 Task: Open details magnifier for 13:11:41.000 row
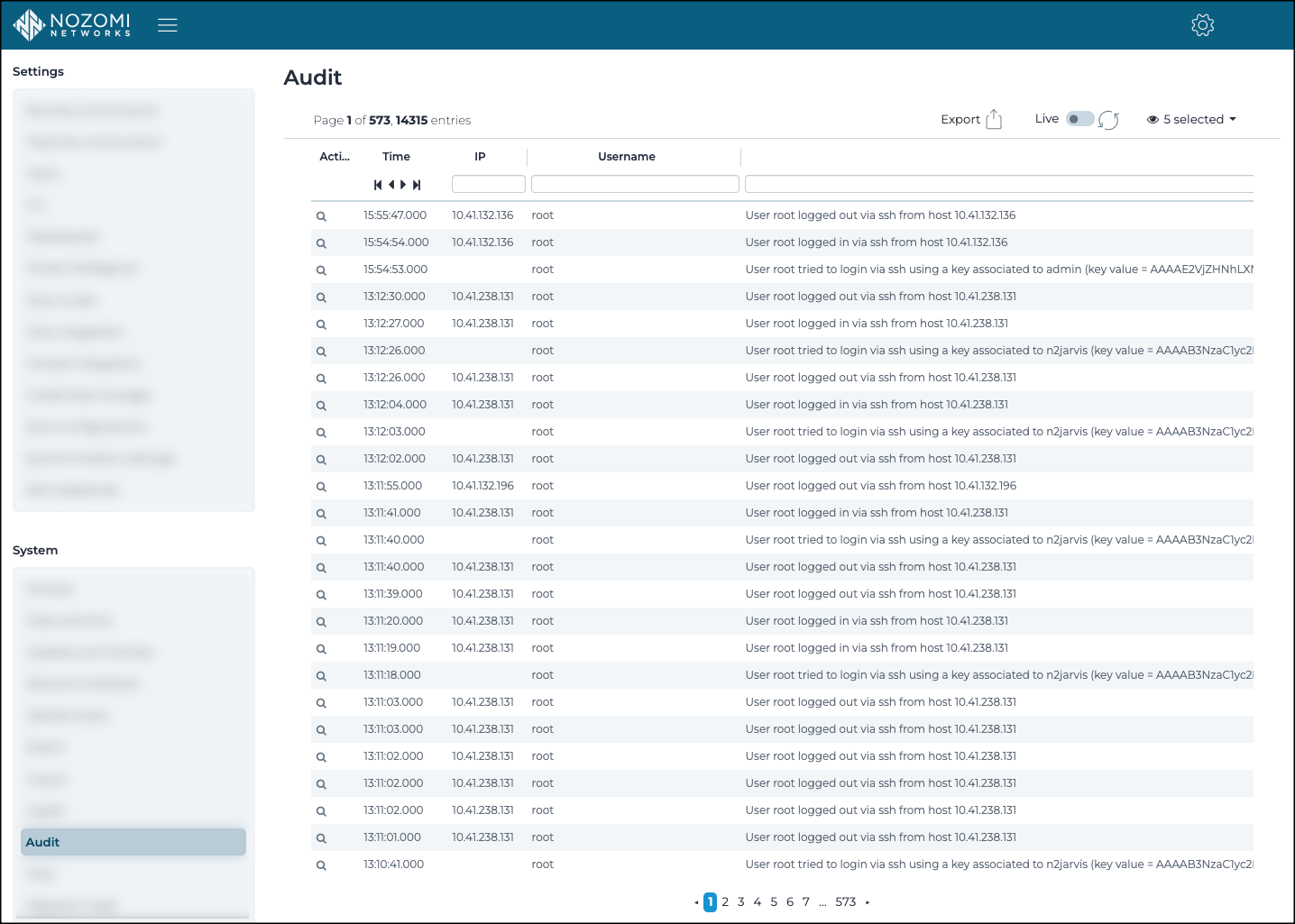(321, 514)
